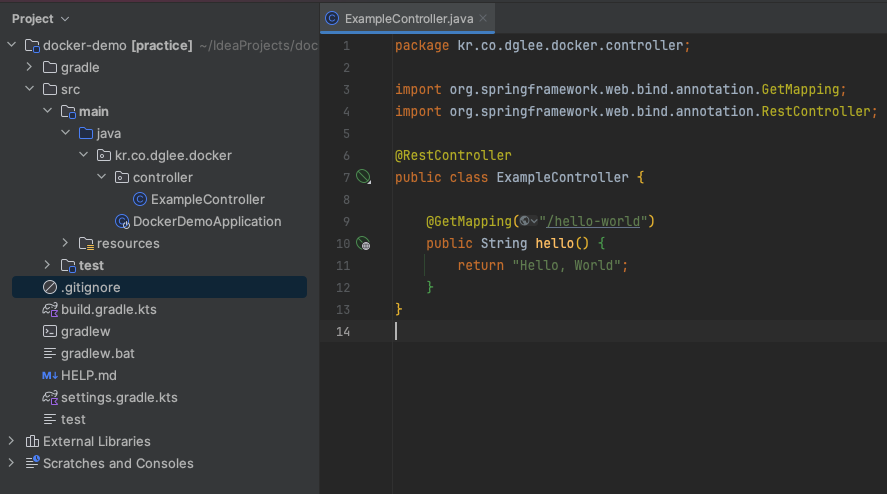
Task: Click the test folder icon with module badge
Action: click(68, 266)
